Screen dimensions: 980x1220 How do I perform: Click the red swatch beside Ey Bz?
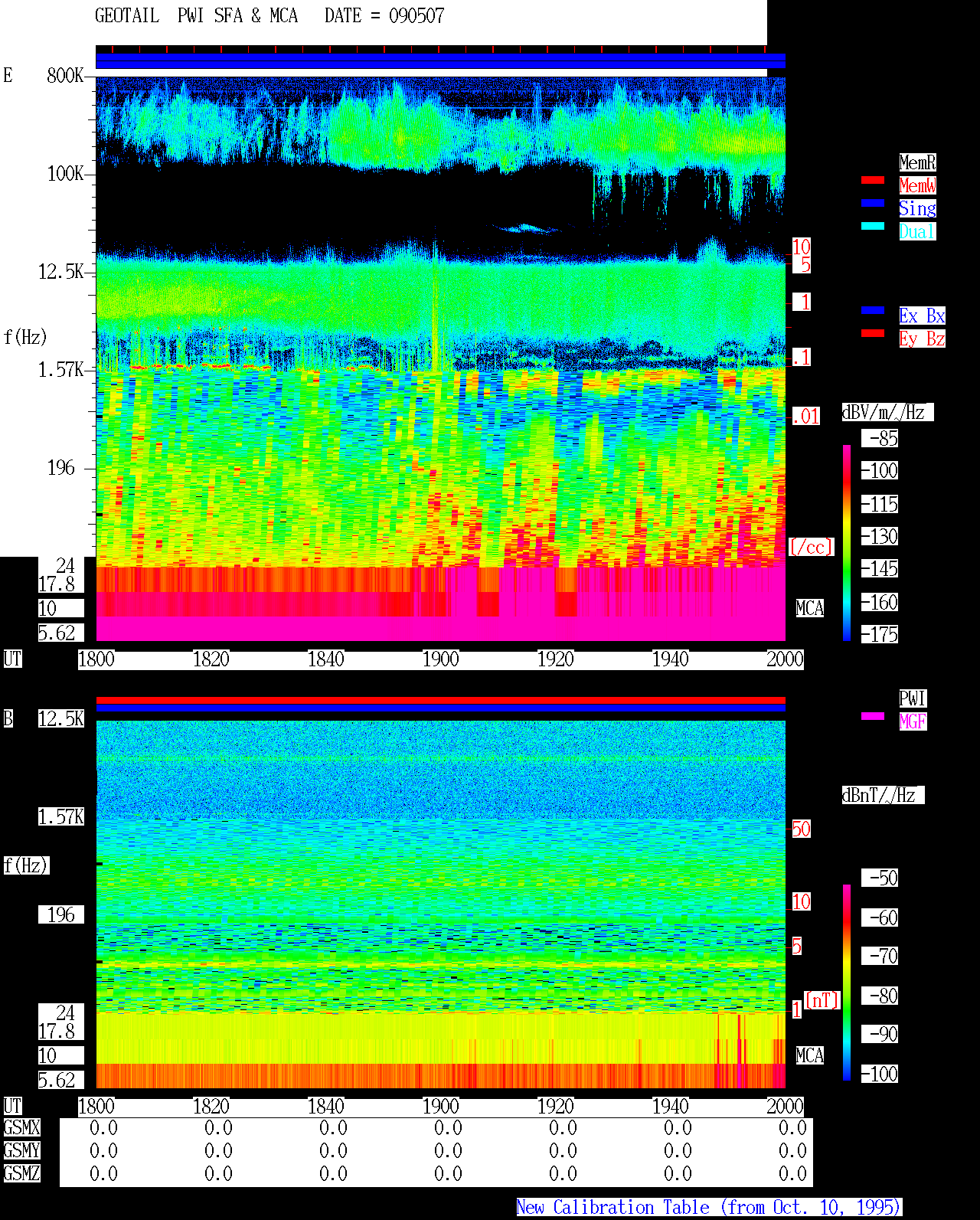[x=873, y=333]
